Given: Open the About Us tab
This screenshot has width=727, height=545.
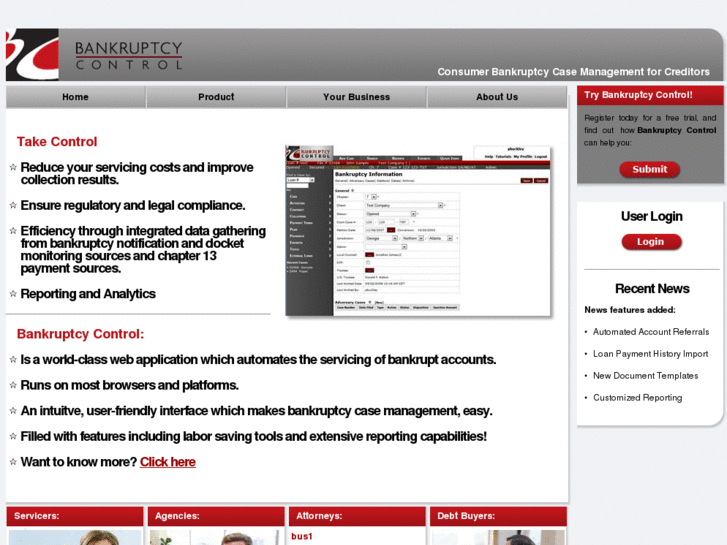Looking at the screenshot, I should (x=497, y=97).
